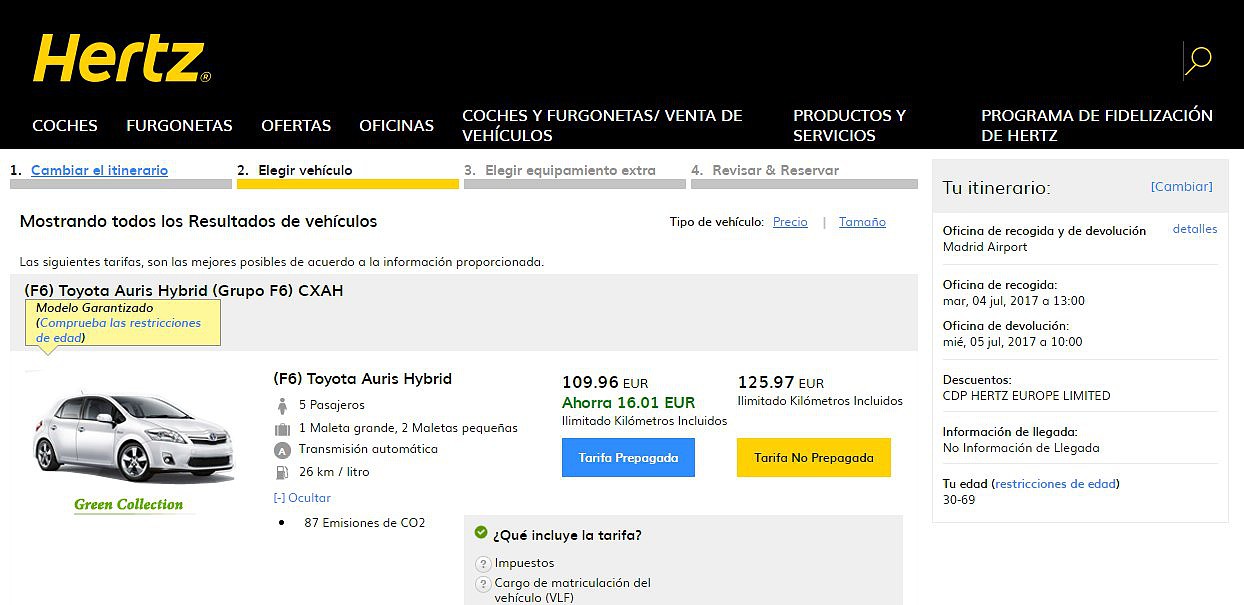Viewport: 1244px width, 605px height.
Task: Click help icon beside Cargo de matriculación
Action: point(483,584)
